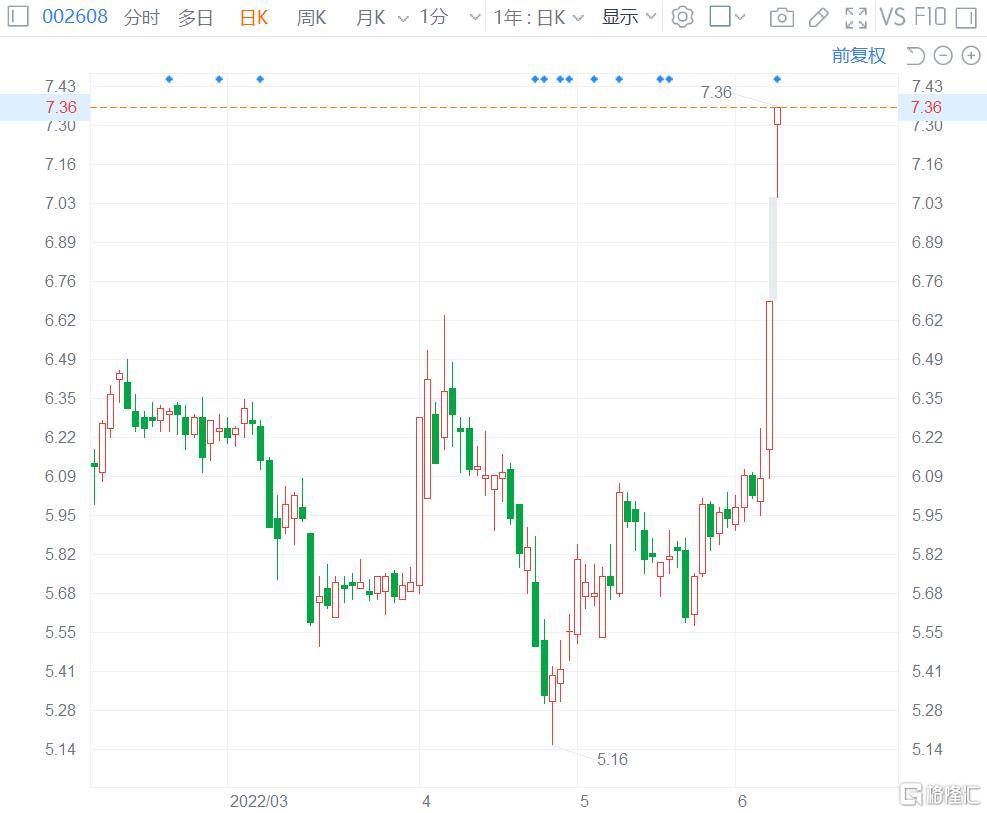Toggle the right sidebar panel icon
This screenshot has height=813, width=987.
[x=966, y=18]
